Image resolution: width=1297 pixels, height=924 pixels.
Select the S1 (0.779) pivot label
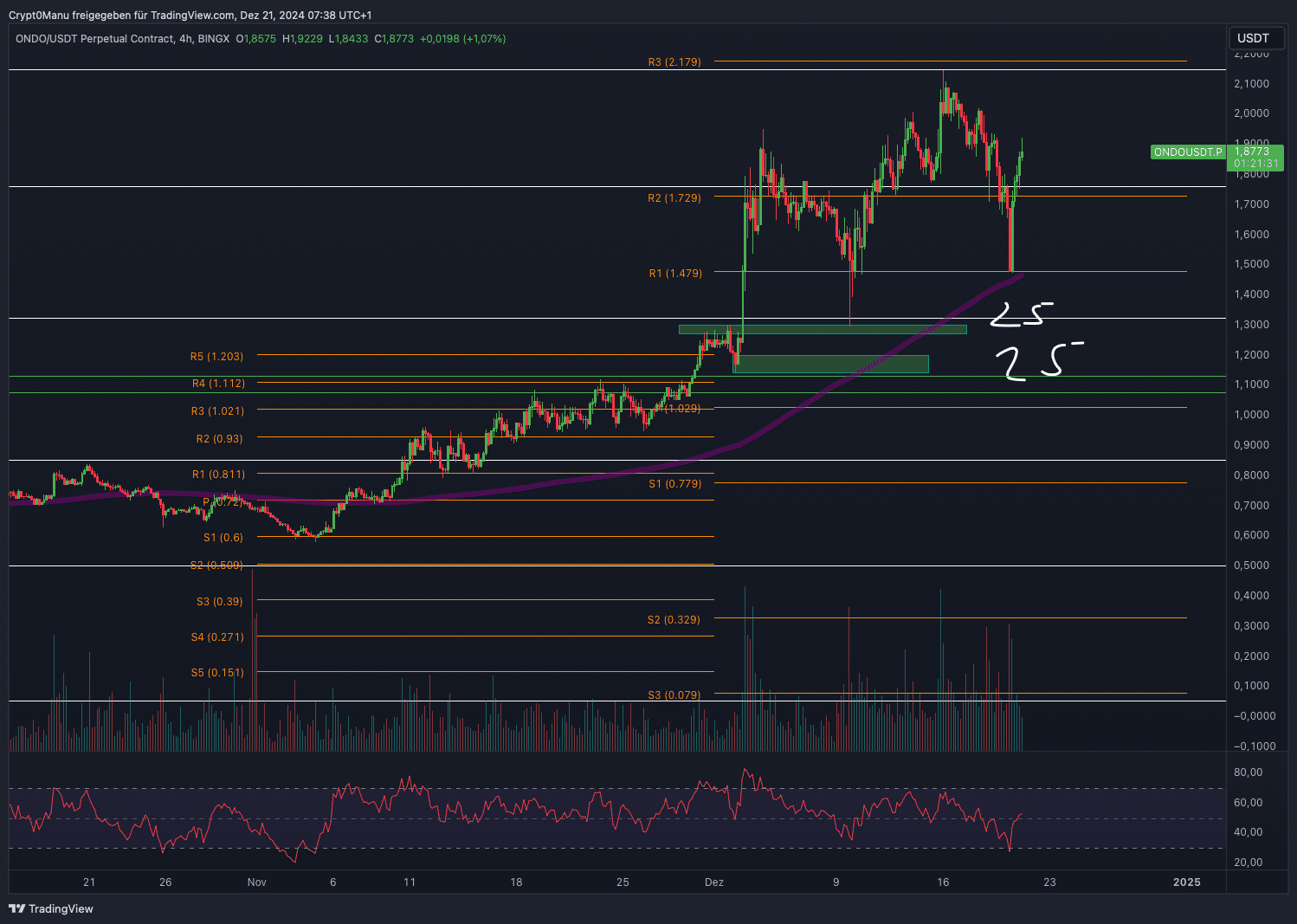click(x=674, y=484)
